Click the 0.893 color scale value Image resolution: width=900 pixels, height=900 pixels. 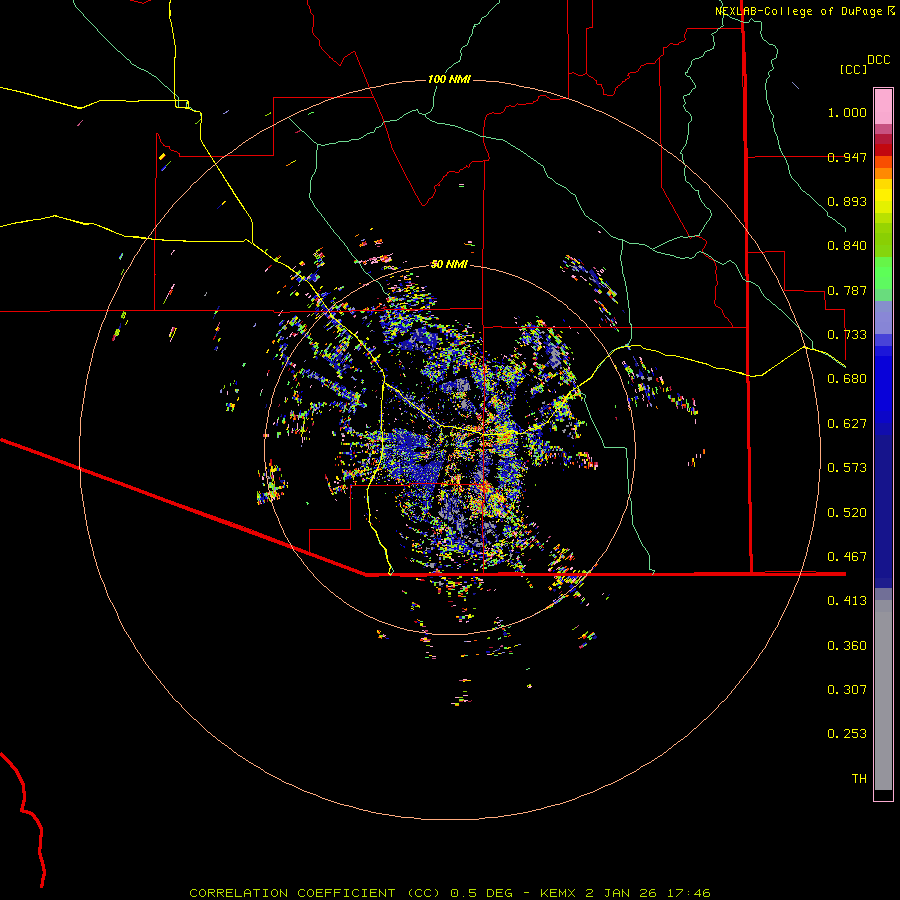point(847,201)
